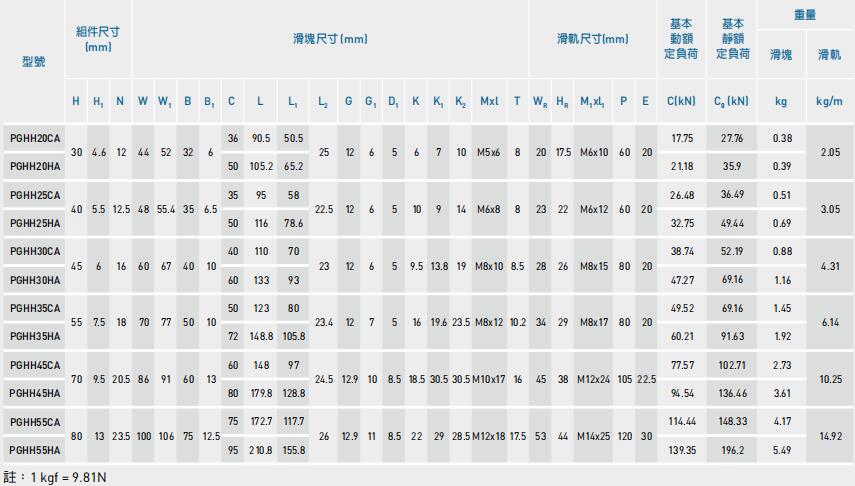
Task: Select the 17.75 dynamic load value
Action: pyautogui.click(x=682, y=138)
